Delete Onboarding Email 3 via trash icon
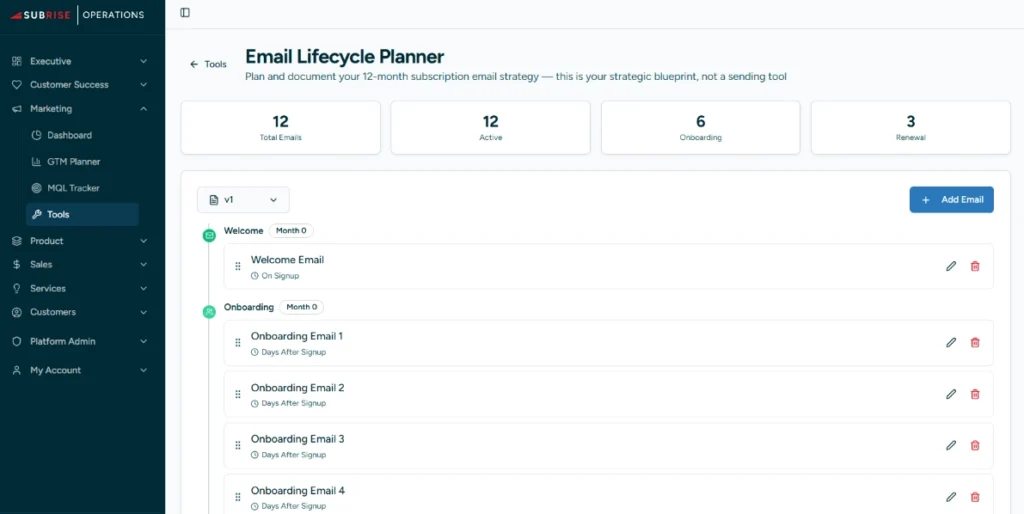Viewport: 1024px width, 514px height. tap(975, 445)
